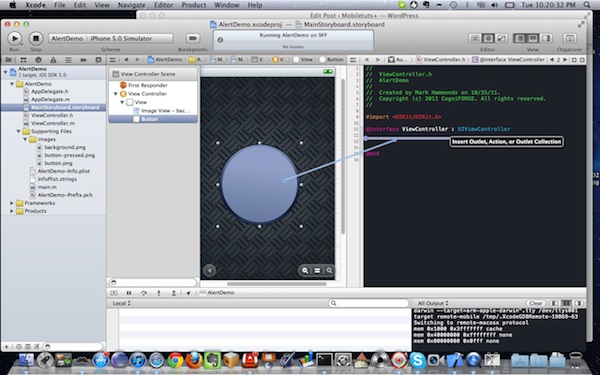Open main.m file

pos(47,187)
